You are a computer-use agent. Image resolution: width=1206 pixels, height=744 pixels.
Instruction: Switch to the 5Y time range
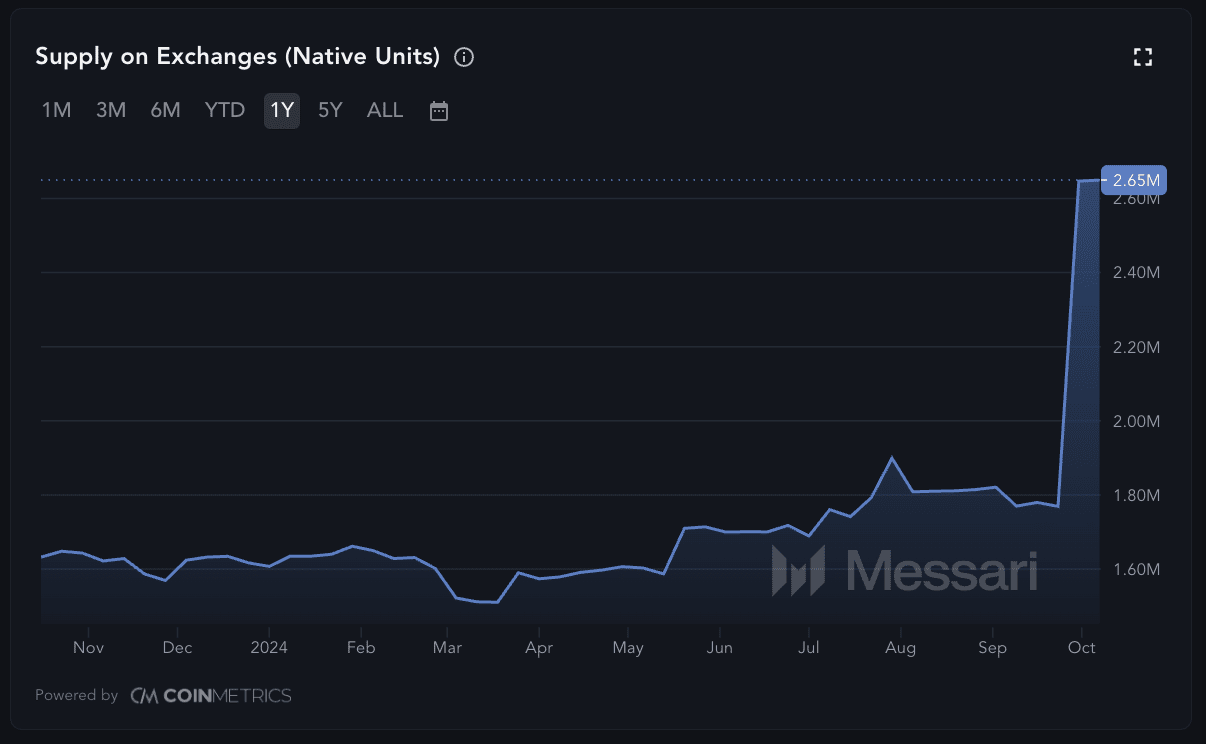click(330, 110)
